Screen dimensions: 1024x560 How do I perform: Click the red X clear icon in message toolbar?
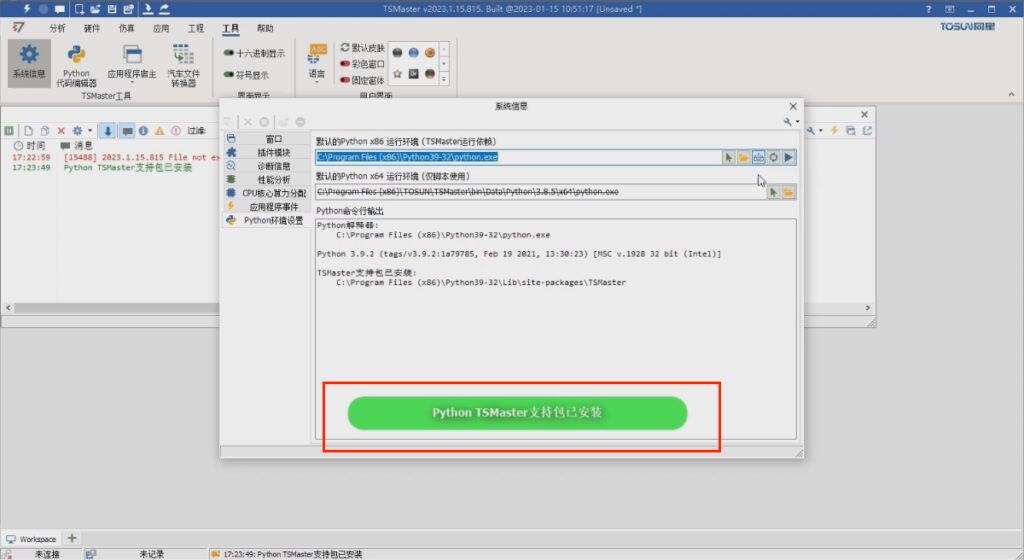coord(61,130)
